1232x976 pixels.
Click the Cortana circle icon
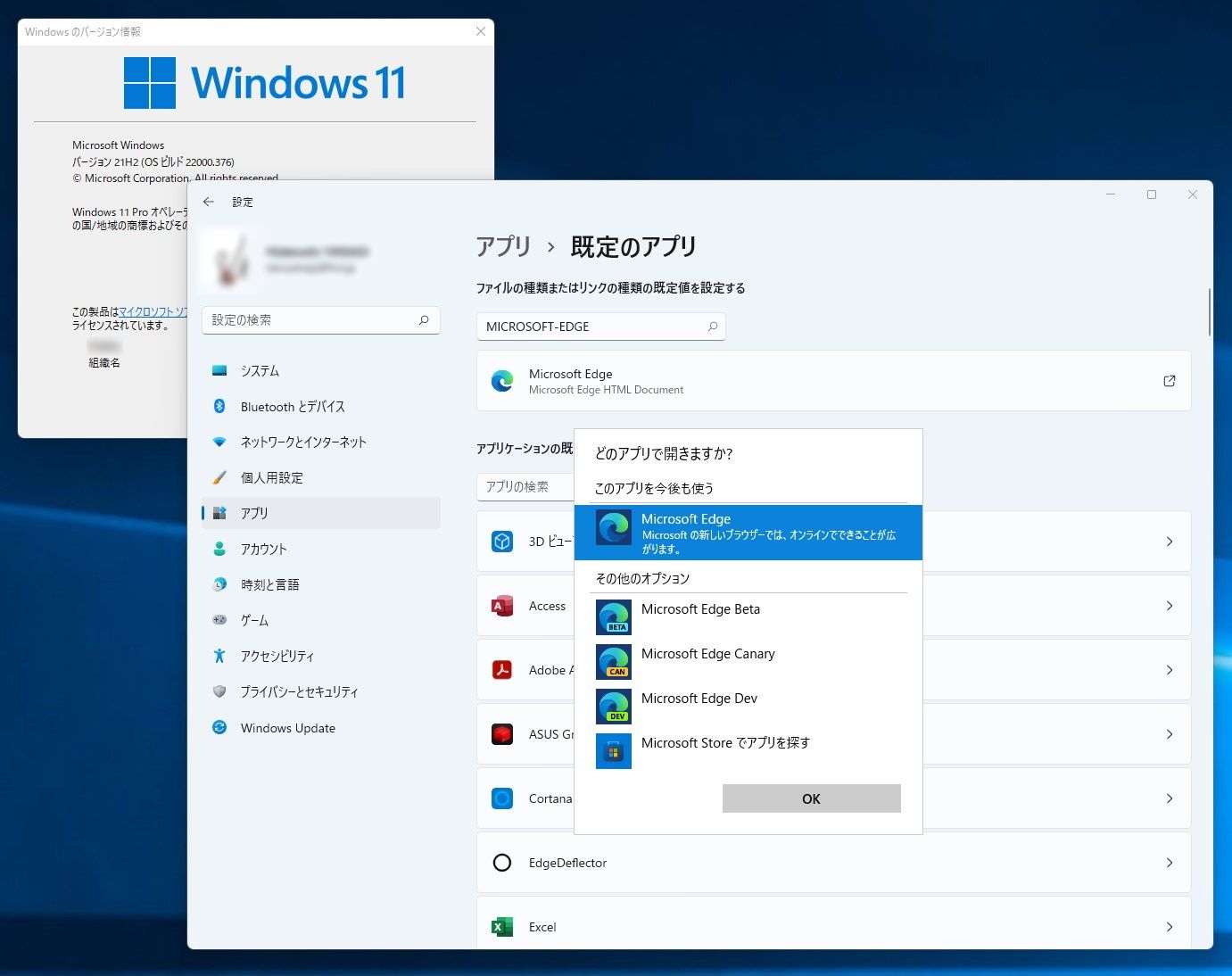click(502, 798)
